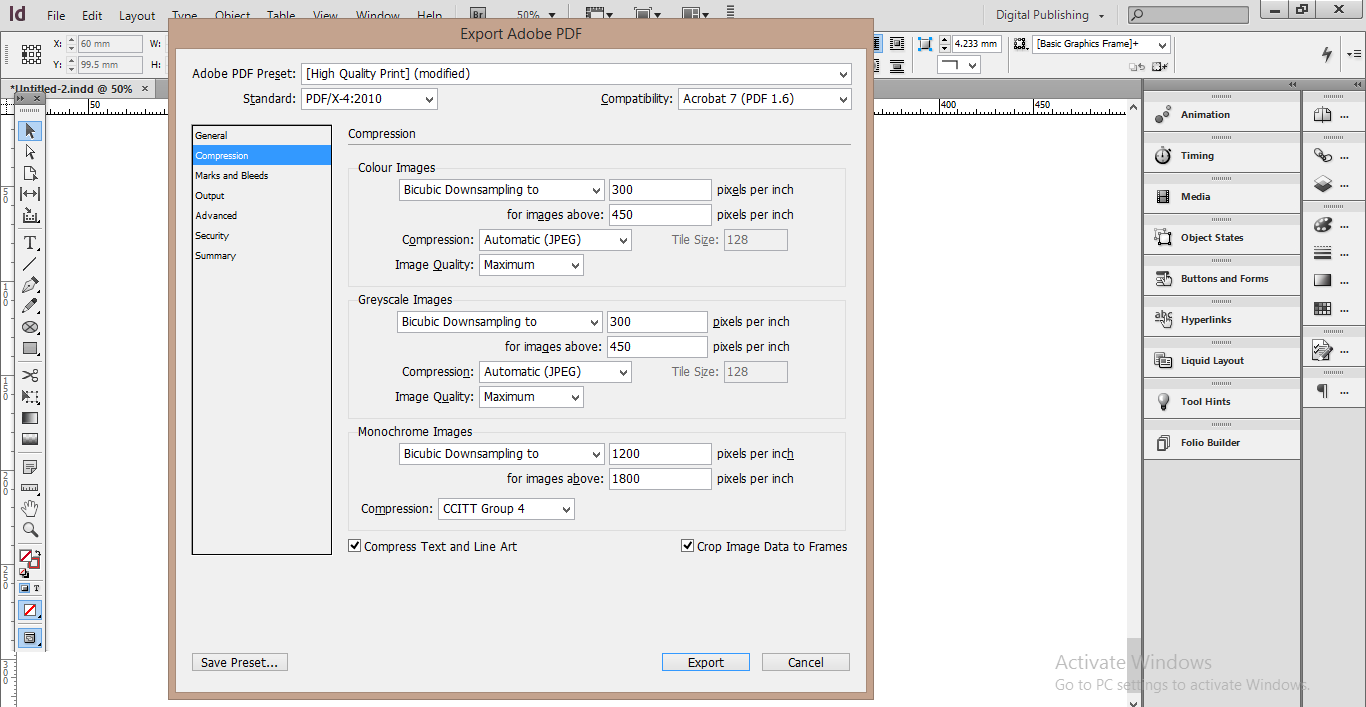
Task: Open the Object States panel
Action: pos(1221,238)
